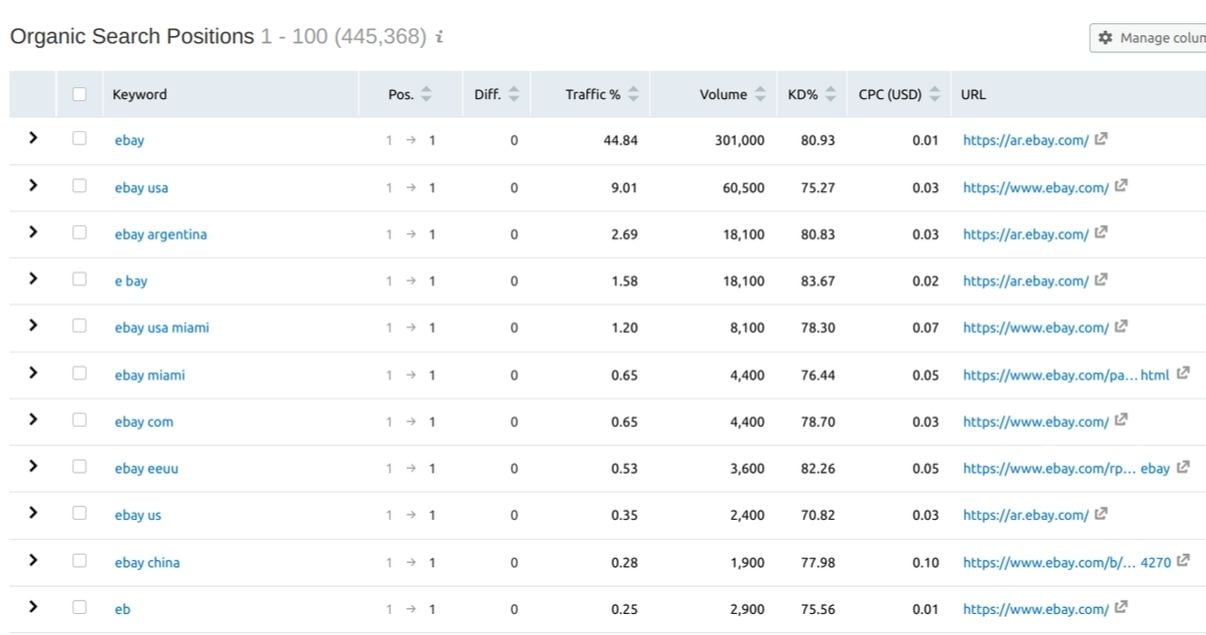The image size is (1206, 635).
Task: Expand the ebay us row
Action: (33, 513)
